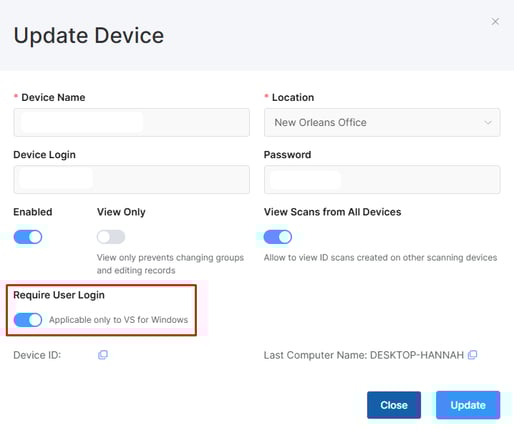Turn on the View Only switch
The width and height of the screenshot is (514, 433).
[111, 237]
